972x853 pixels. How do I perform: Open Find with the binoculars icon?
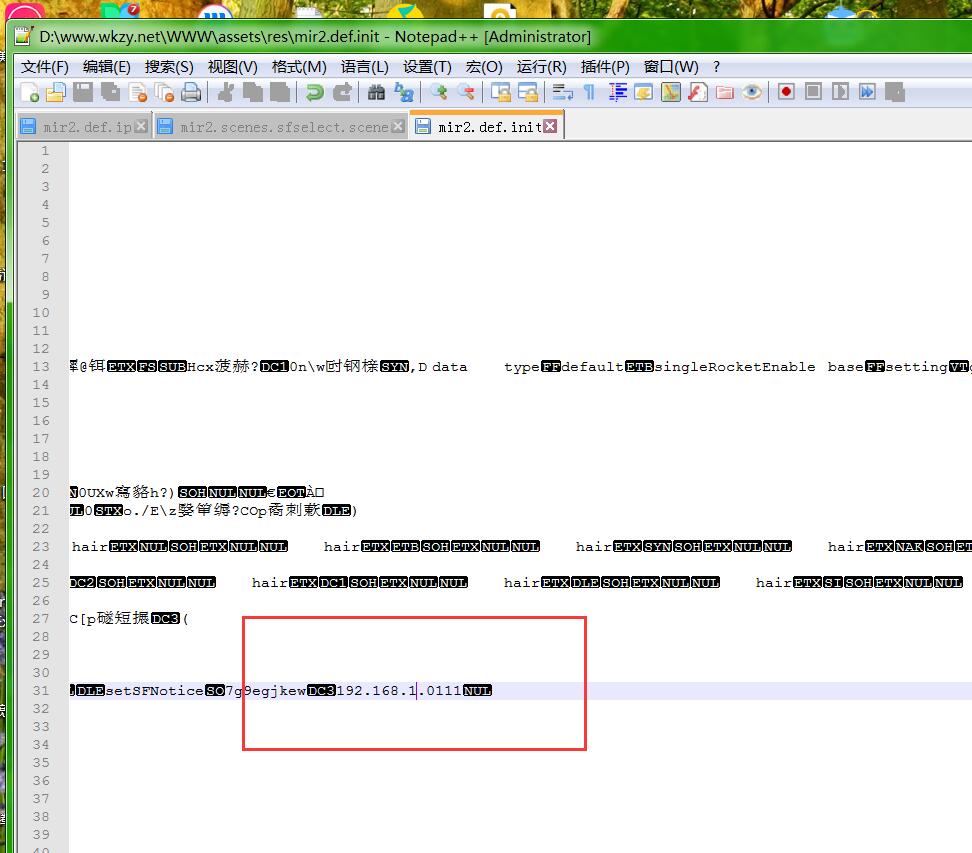tap(377, 93)
